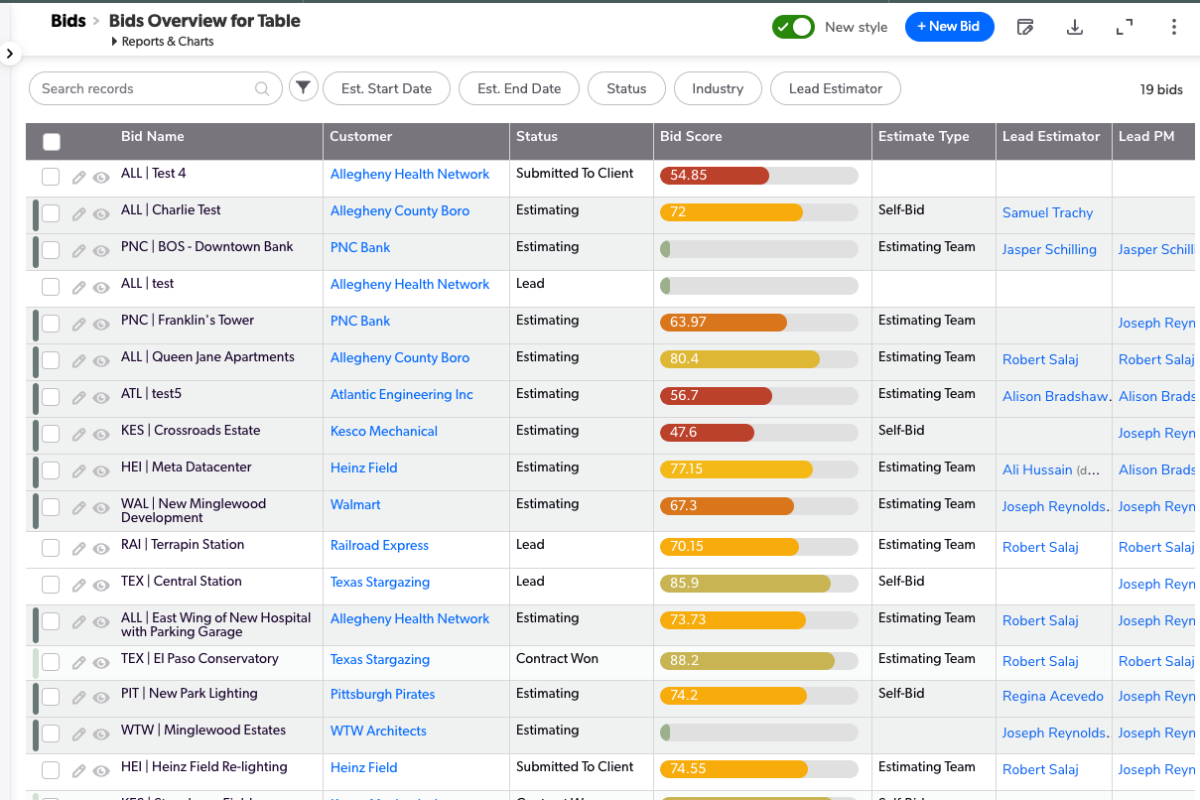The height and width of the screenshot is (800, 1200).
Task: Tick checkbox for TEX | Central Station row
Action: pos(51,585)
